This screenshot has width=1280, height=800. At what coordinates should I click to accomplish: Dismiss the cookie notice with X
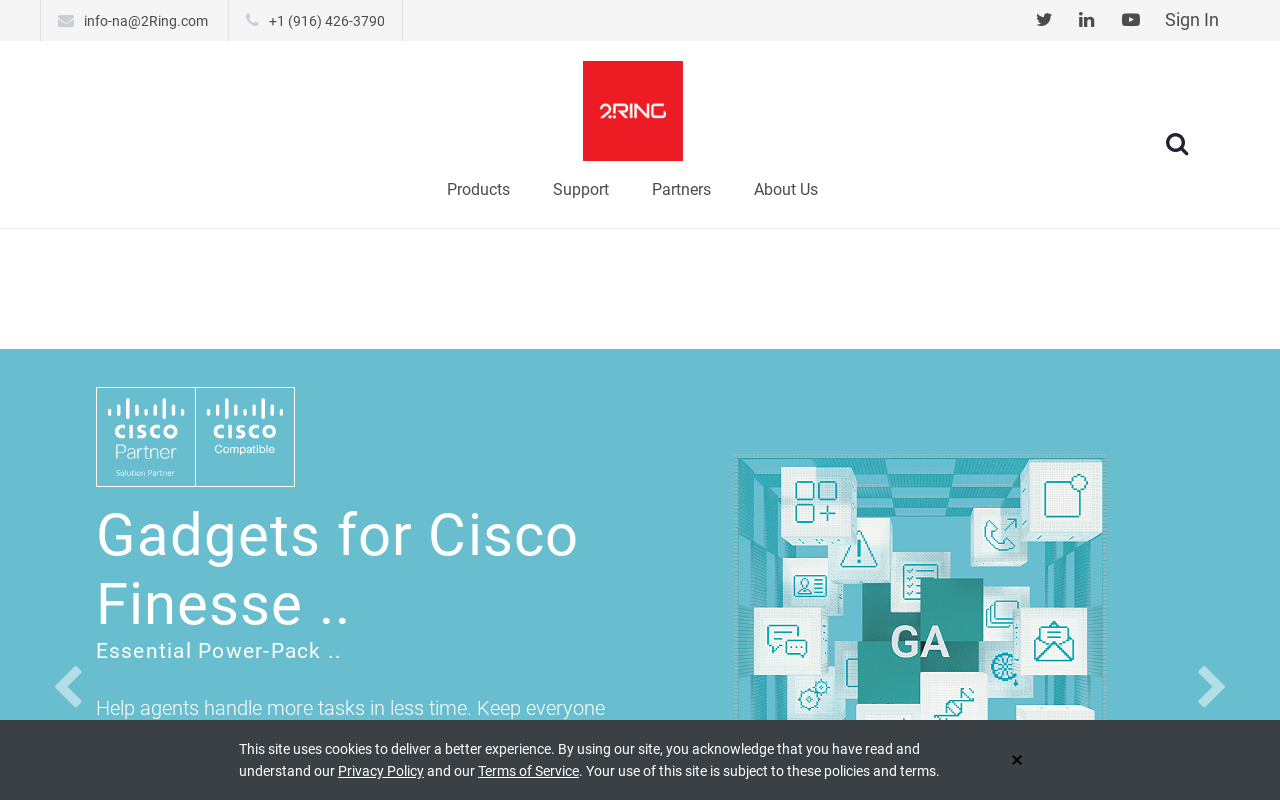click(x=1017, y=760)
